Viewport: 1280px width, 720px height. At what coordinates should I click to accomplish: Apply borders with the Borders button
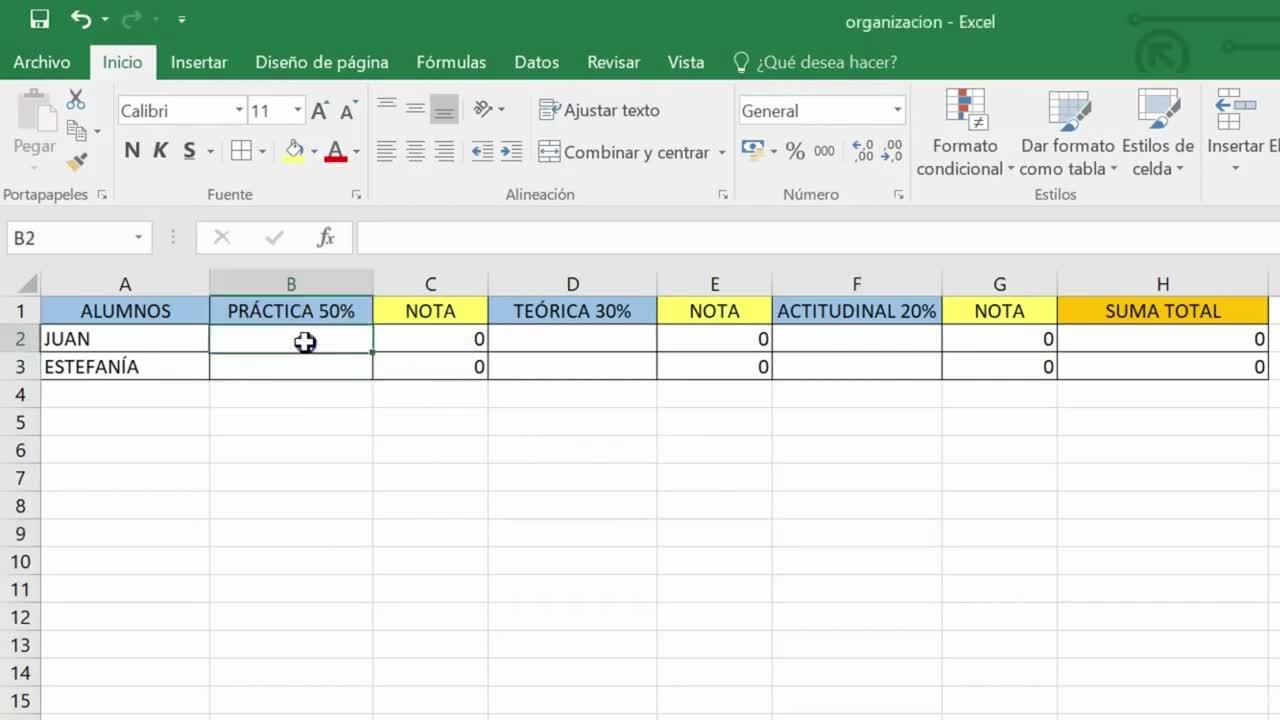(x=241, y=151)
